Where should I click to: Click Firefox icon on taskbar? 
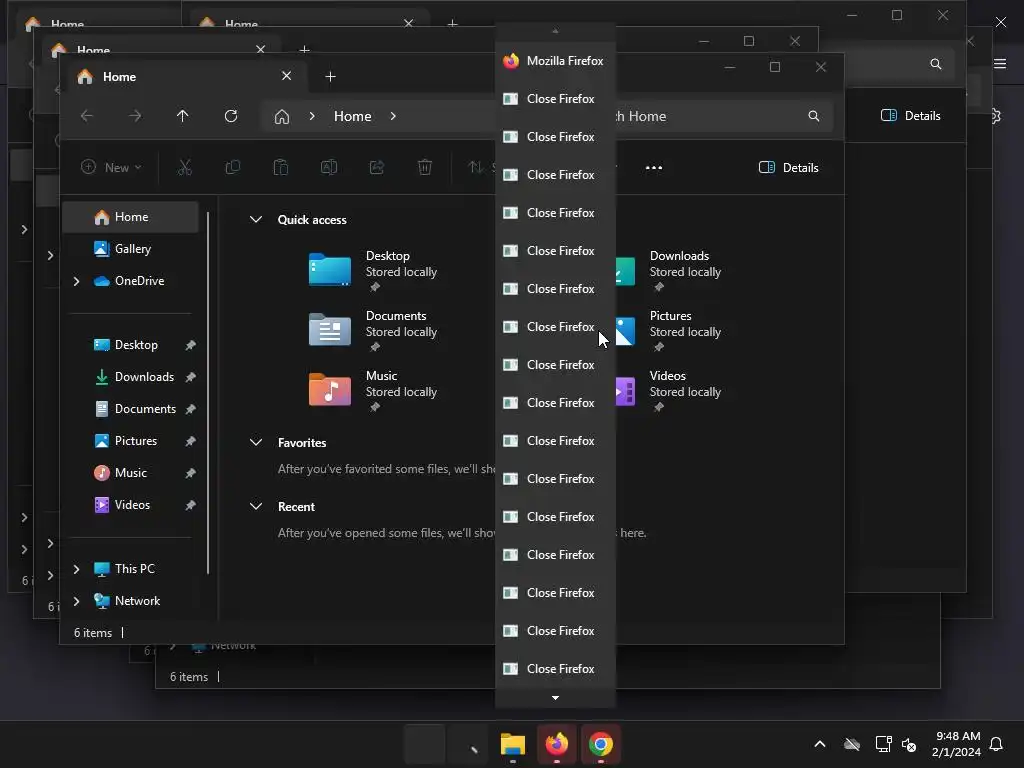click(556, 744)
